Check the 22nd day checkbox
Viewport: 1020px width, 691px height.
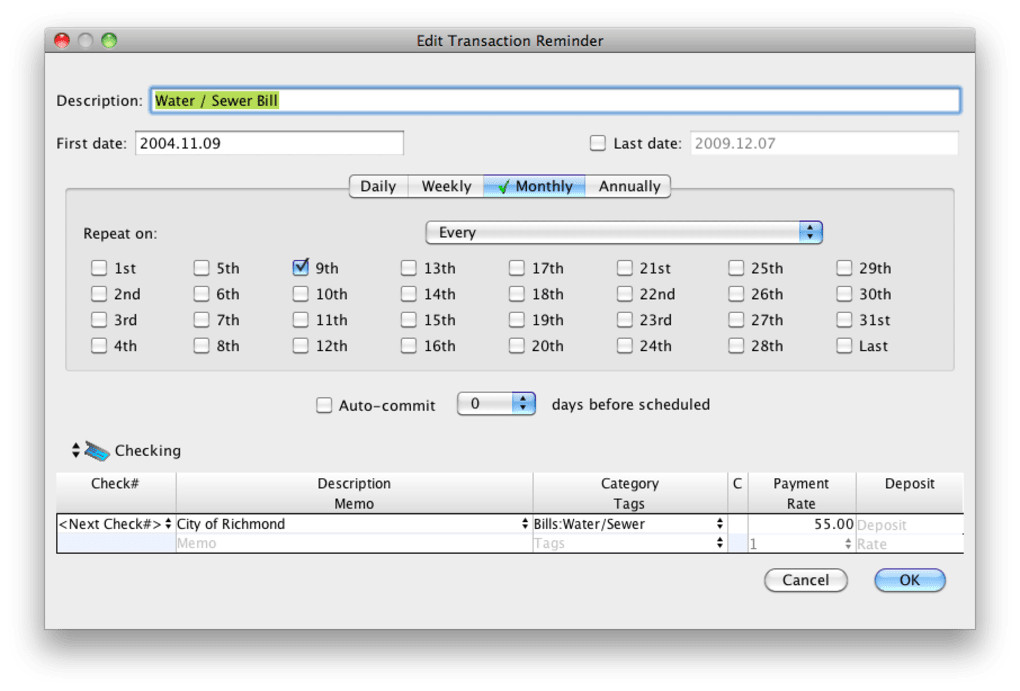click(x=624, y=294)
